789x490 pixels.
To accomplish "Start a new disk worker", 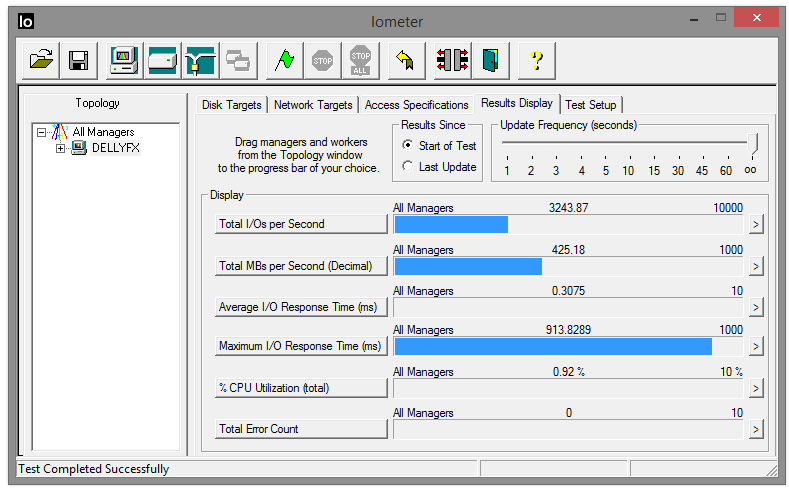I will point(163,60).
